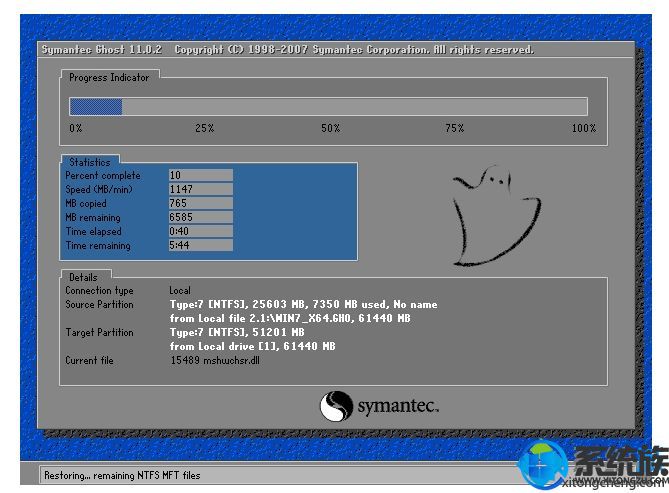
Task: Click the "MB remaining" label
Action: pyautogui.click(x=93, y=218)
